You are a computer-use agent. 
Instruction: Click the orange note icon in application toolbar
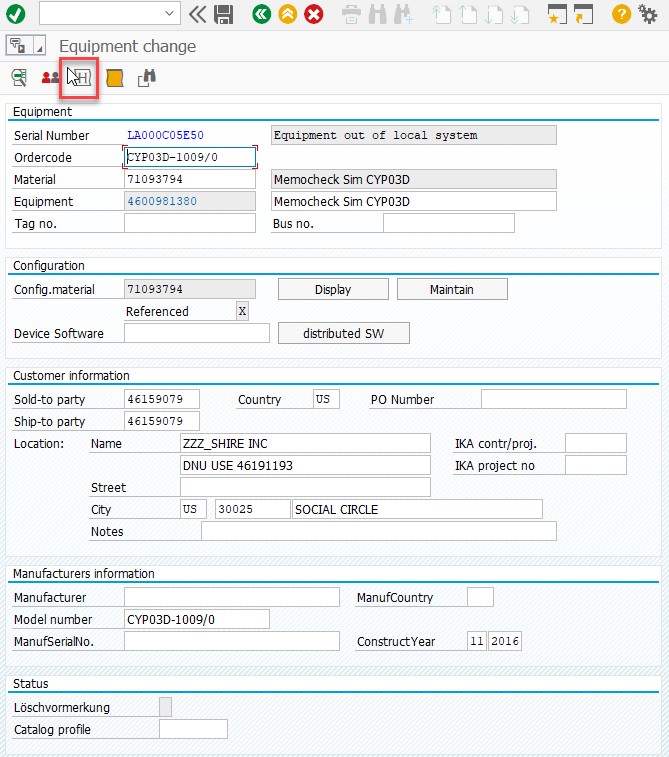114,77
